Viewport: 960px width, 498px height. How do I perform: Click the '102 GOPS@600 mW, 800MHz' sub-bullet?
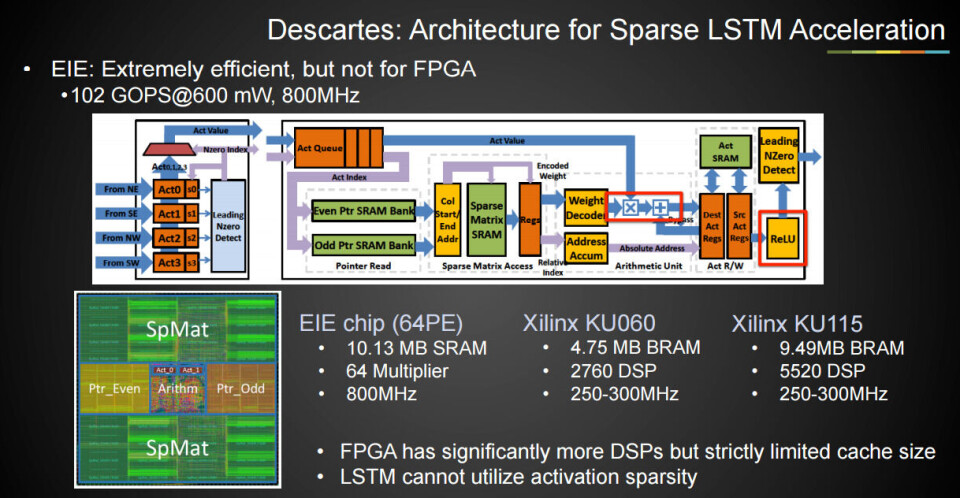[x=215, y=96]
